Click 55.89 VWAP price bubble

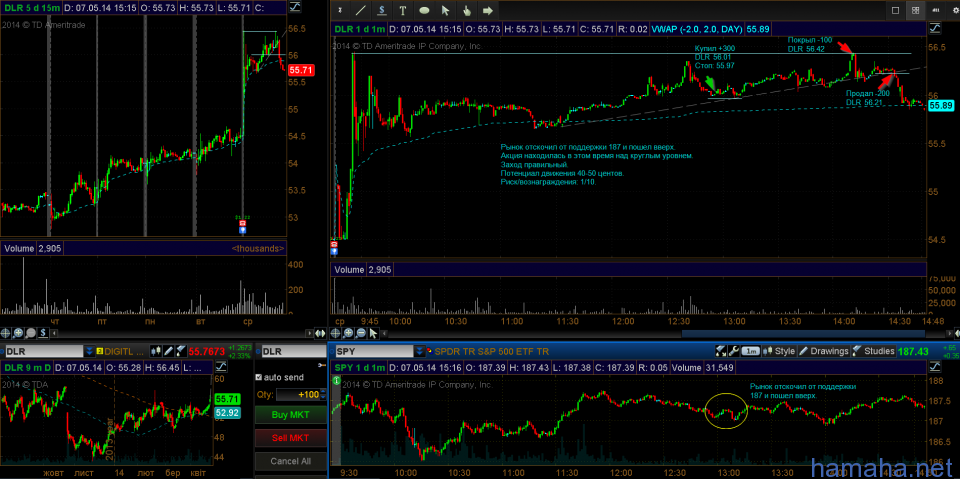click(x=941, y=106)
